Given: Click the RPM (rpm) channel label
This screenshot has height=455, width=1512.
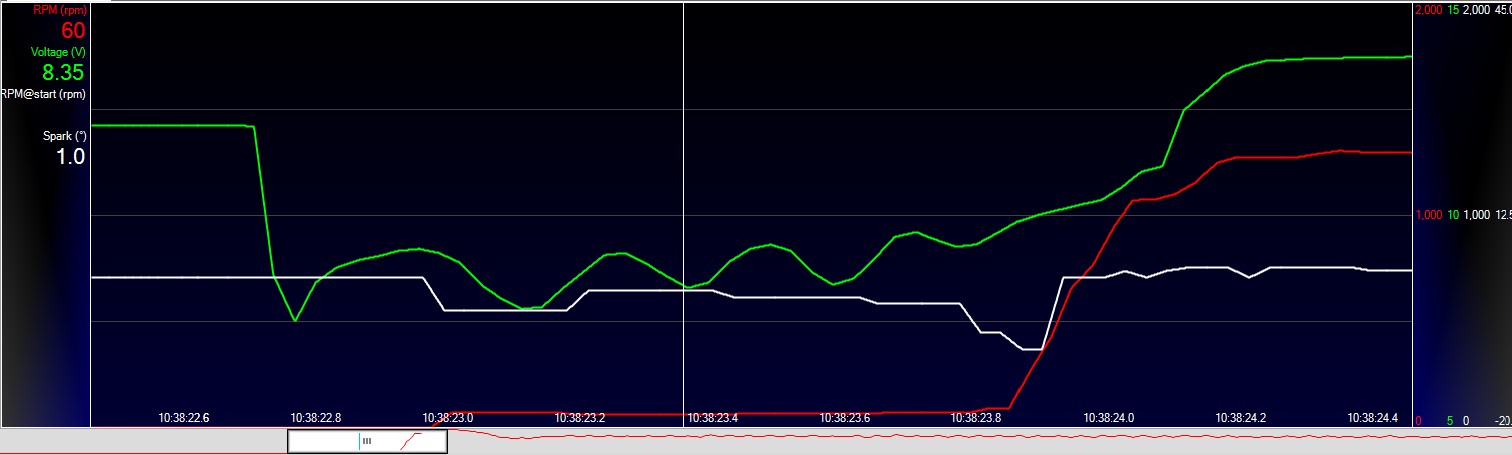Looking at the screenshot, I should pos(59,9).
